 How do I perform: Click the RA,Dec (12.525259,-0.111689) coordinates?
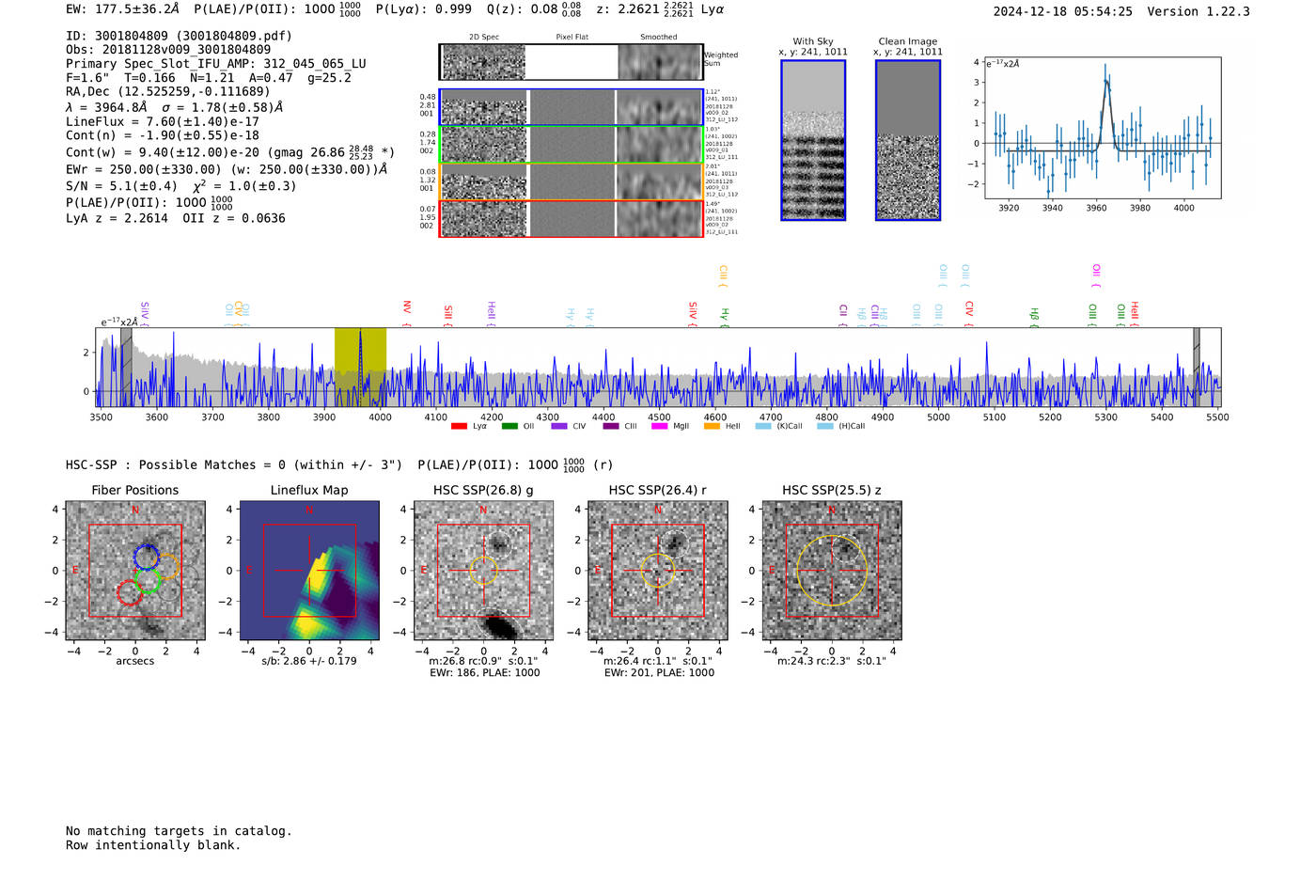coord(168,91)
